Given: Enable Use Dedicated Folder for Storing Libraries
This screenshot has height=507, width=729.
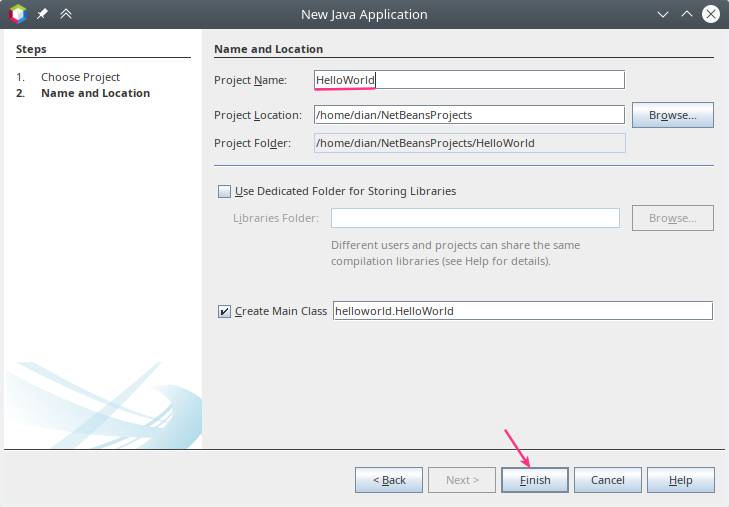Looking at the screenshot, I should click(224, 191).
